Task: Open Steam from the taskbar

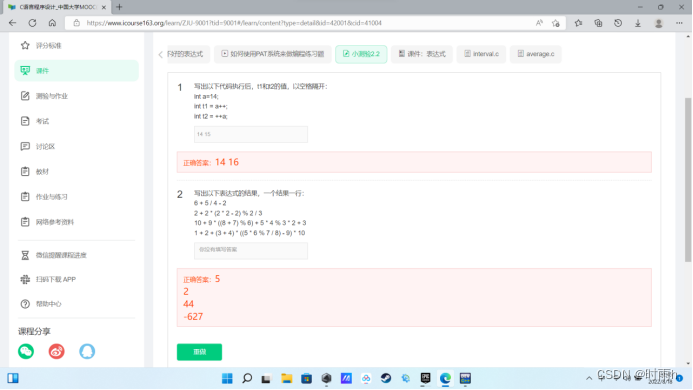Action: pyautogui.click(x=386, y=379)
